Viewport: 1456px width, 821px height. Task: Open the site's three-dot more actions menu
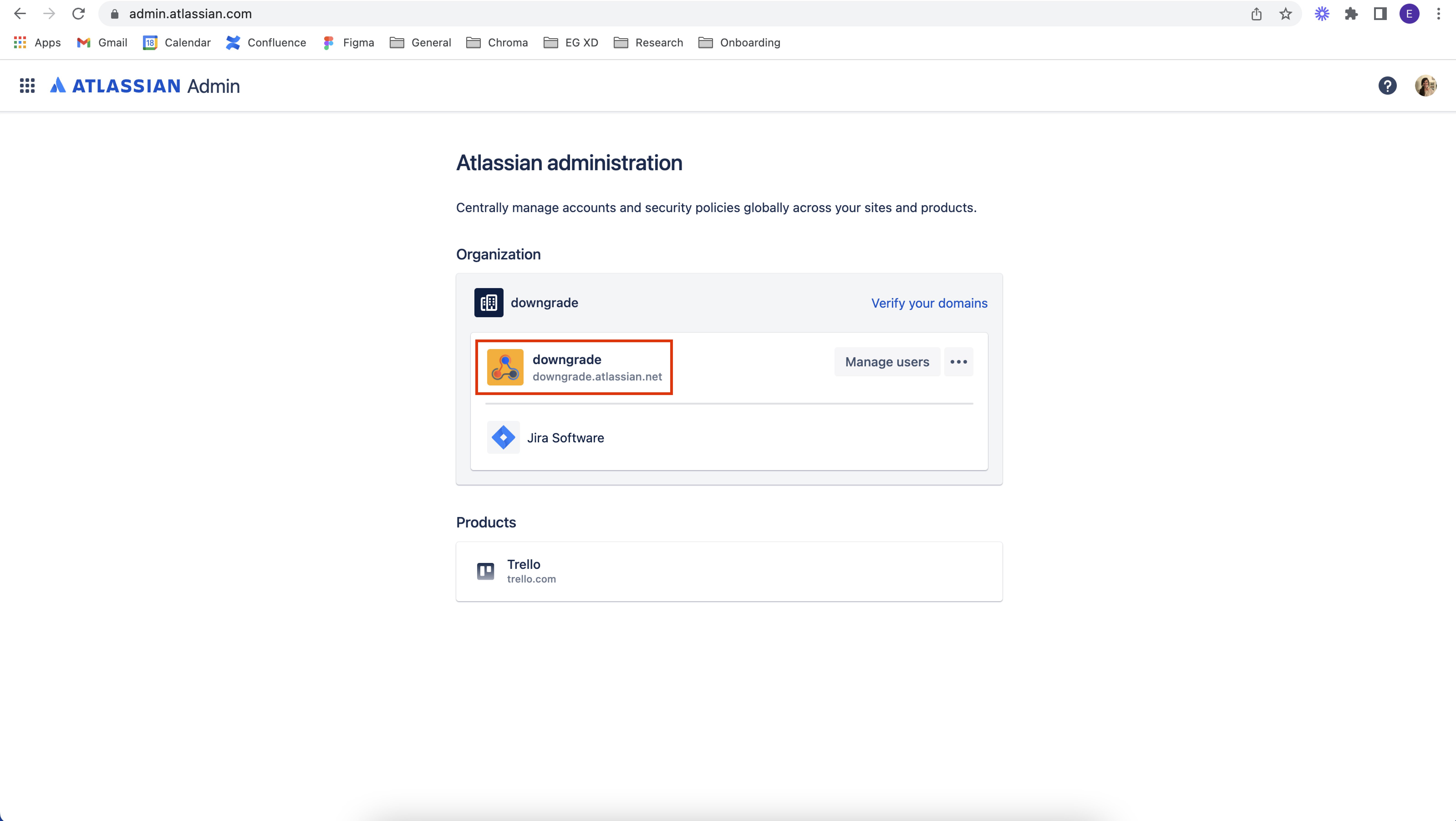click(x=959, y=362)
